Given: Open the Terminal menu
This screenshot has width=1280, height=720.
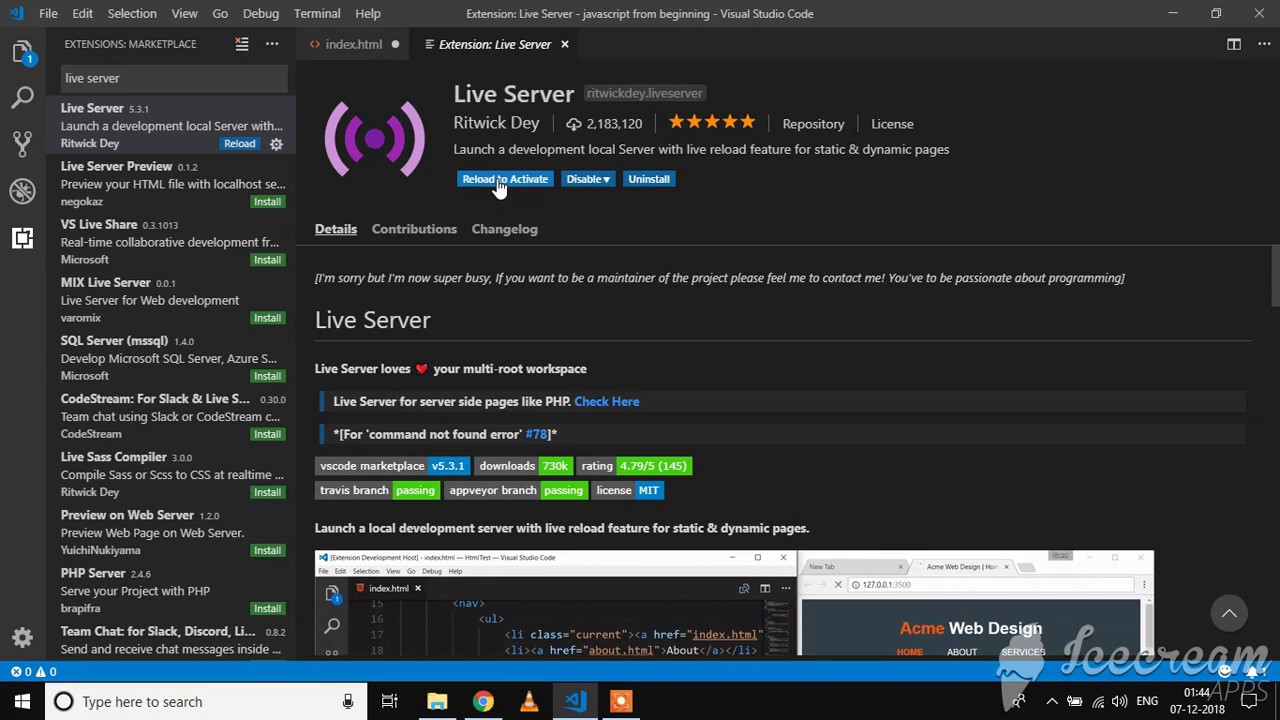Looking at the screenshot, I should (317, 14).
